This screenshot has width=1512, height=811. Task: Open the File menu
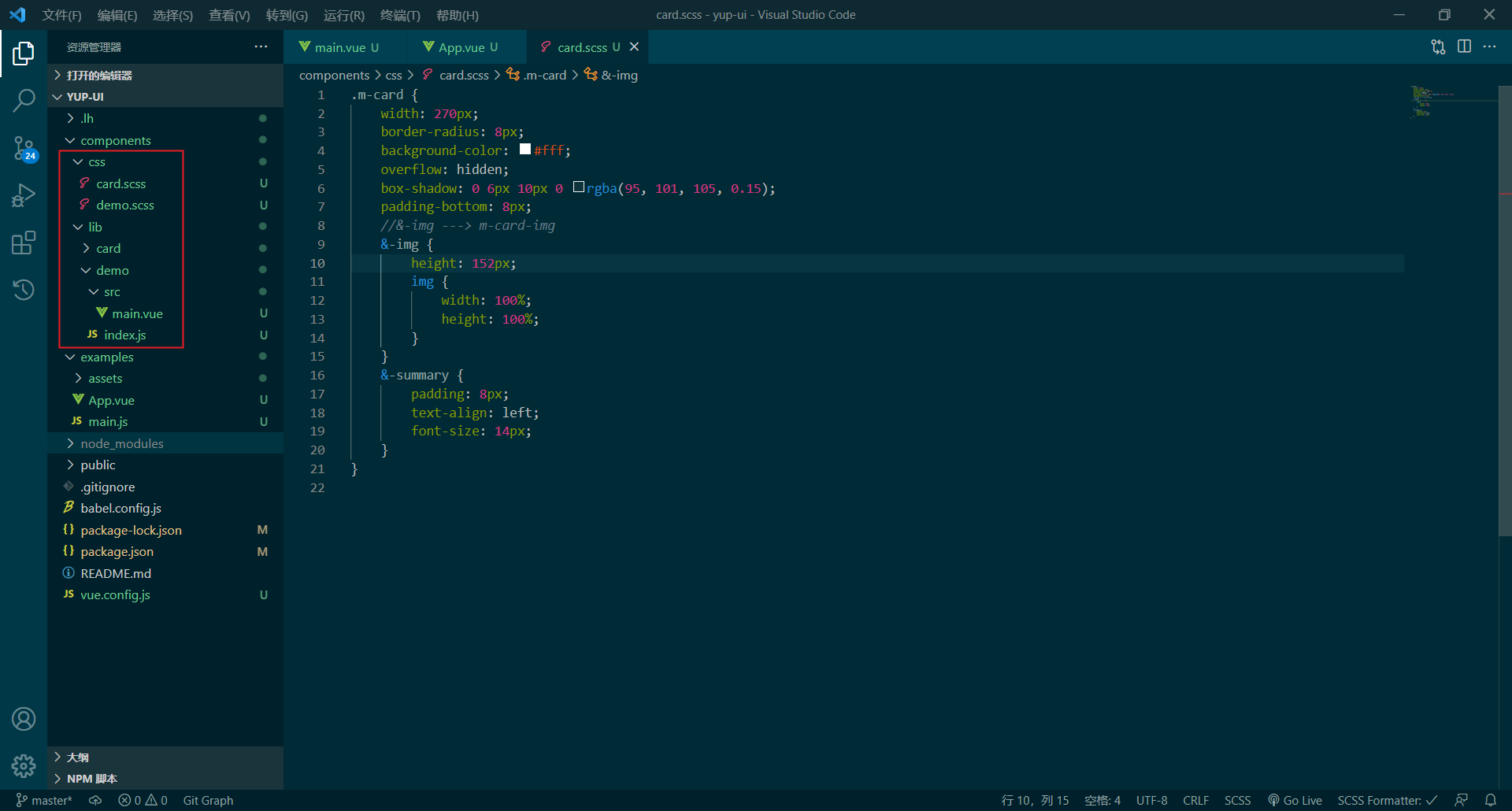point(61,15)
